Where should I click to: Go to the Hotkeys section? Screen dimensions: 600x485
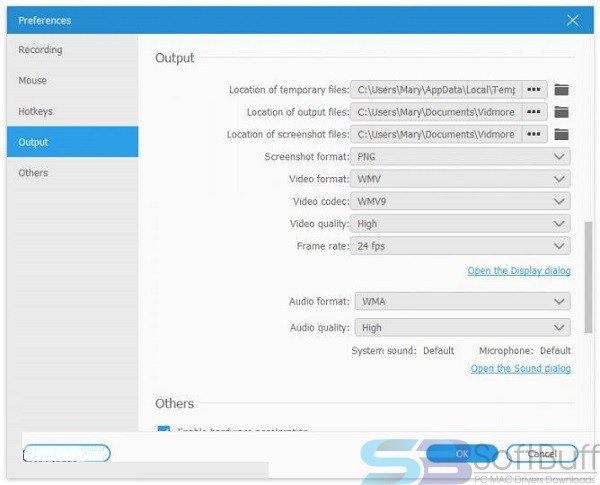point(72,111)
